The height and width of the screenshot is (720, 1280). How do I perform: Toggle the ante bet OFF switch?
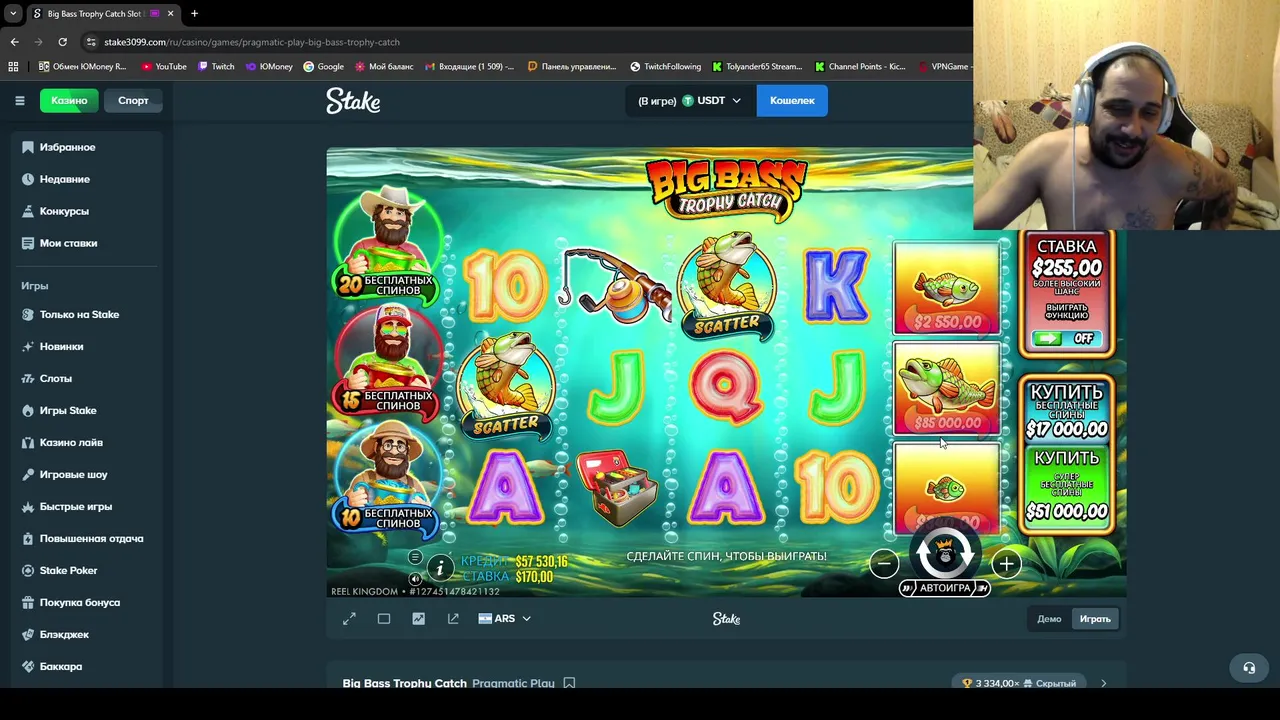1066,339
